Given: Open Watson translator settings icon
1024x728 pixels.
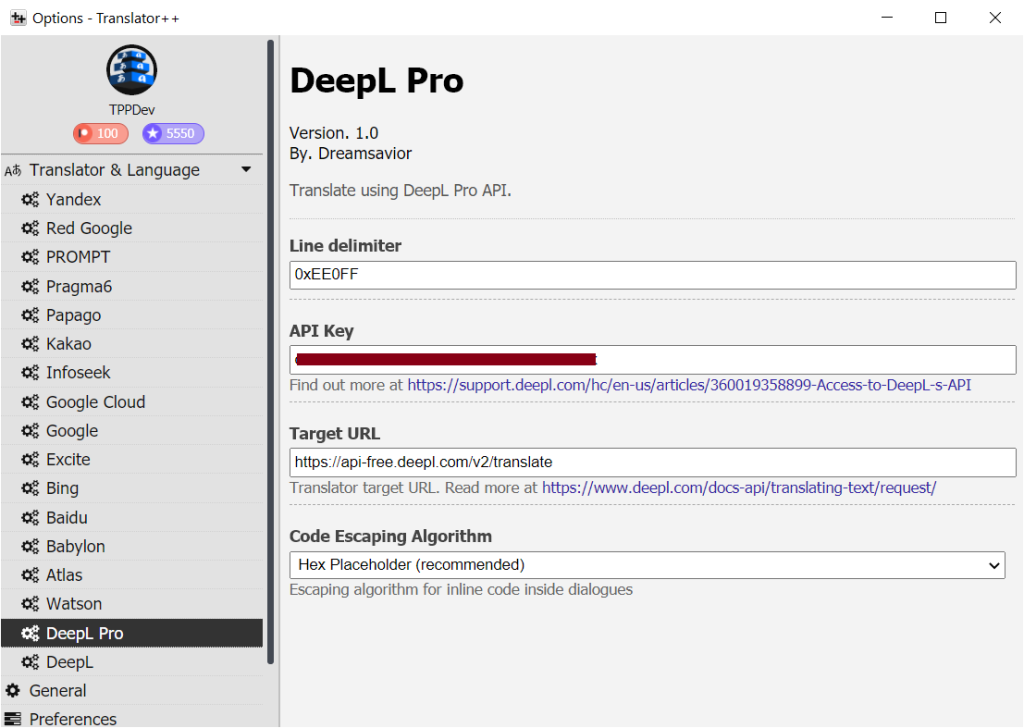Looking at the screenshot, I should pos(28,604).
